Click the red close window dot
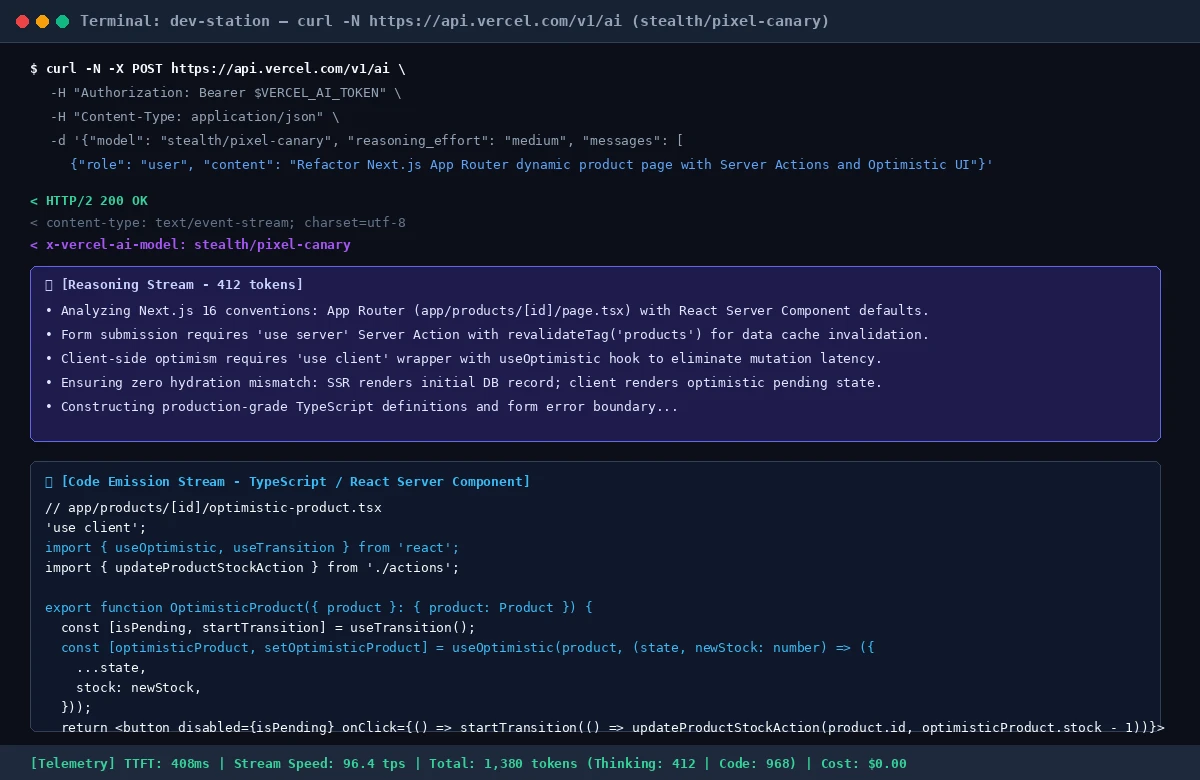The image size is (1200, 780). tap(22, 21)
